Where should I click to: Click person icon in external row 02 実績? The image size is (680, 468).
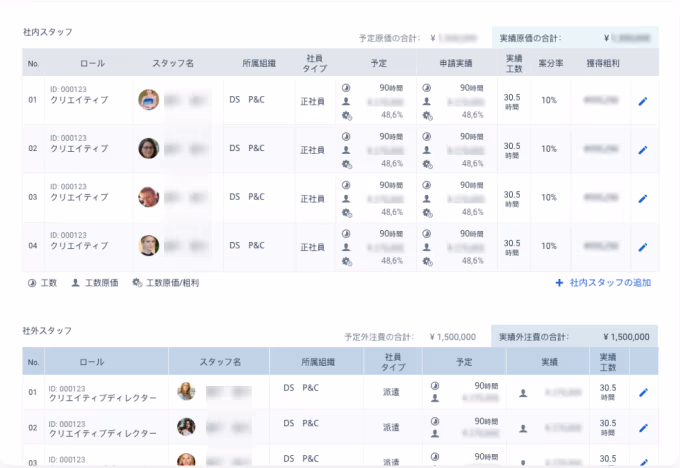point(523,429)
